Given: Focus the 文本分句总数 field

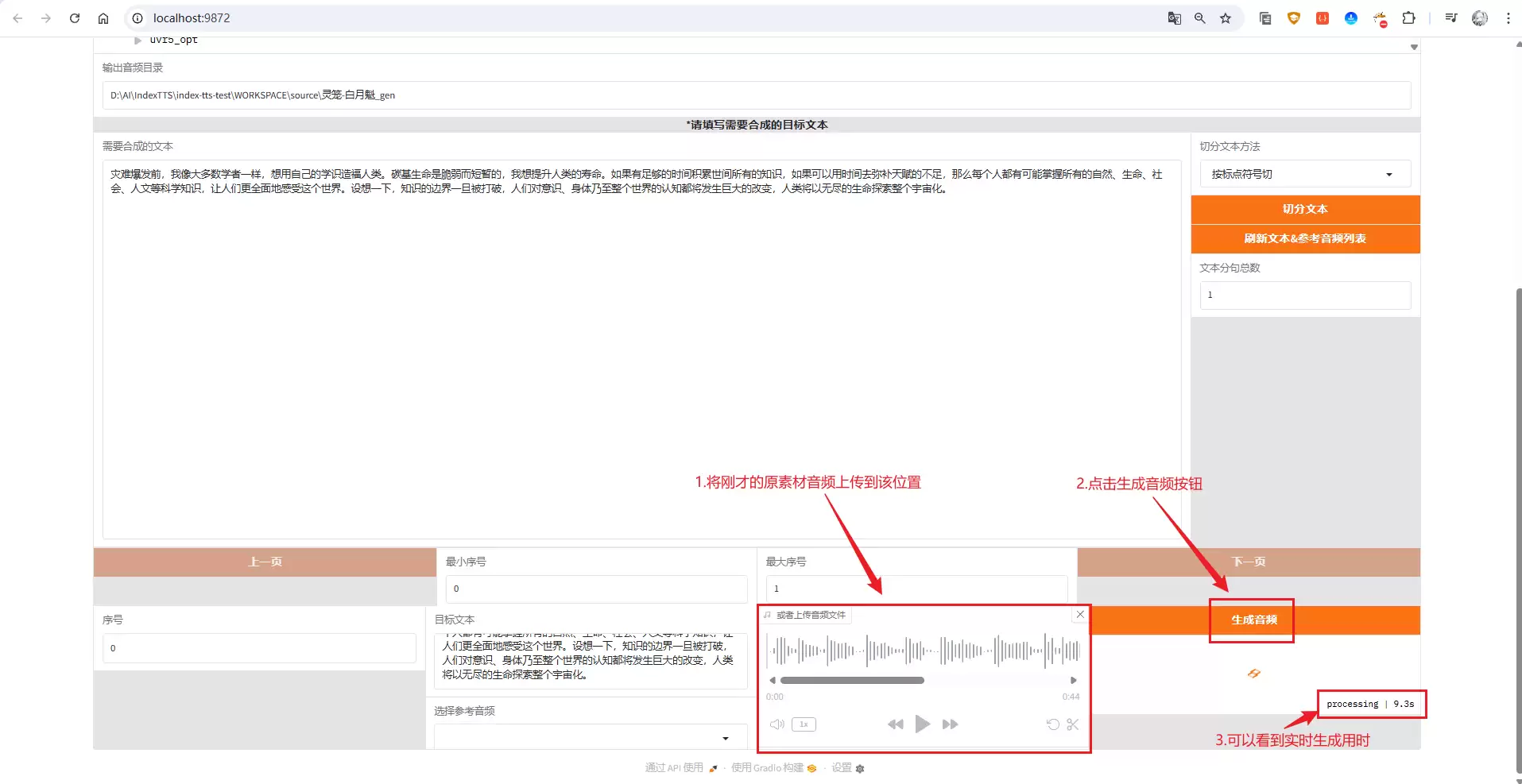Looking at the screenshot, I should [x=1305, y=295].
